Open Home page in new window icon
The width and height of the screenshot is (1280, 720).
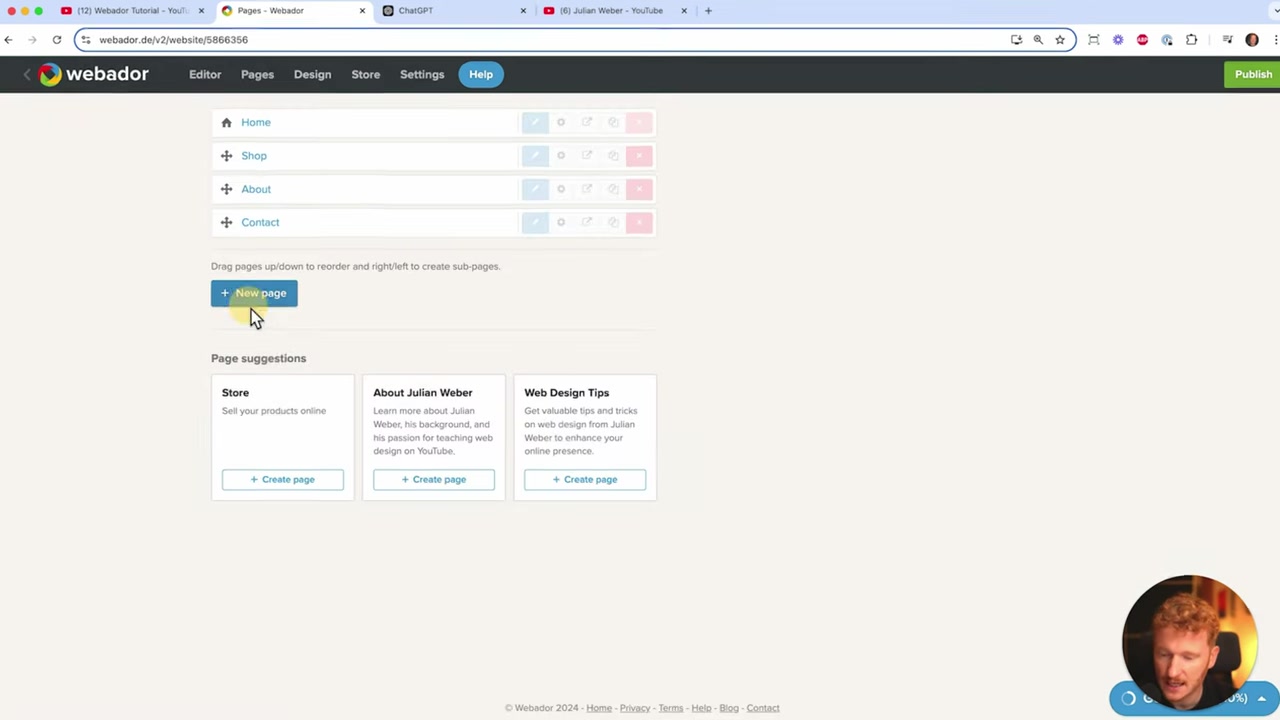[587, 122]
